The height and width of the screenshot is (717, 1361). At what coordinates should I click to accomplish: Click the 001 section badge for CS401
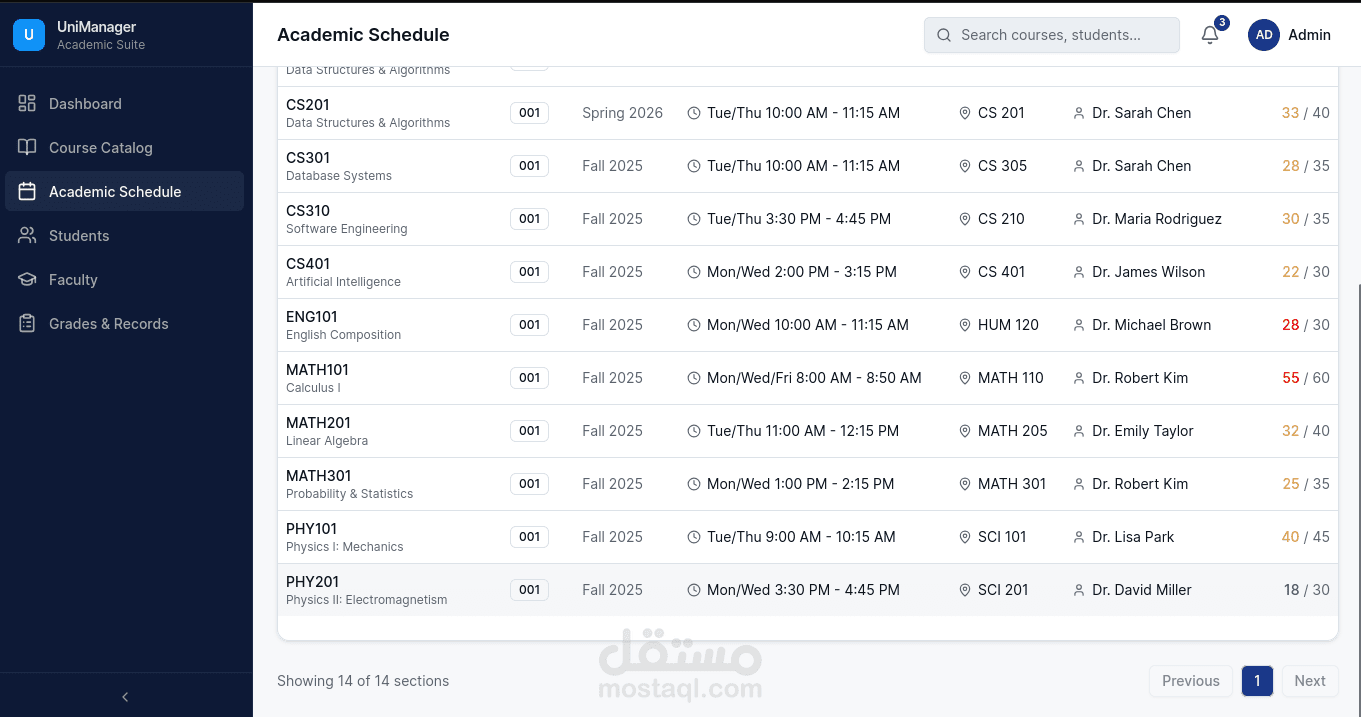pyautogui.click(x=529, y=272)
